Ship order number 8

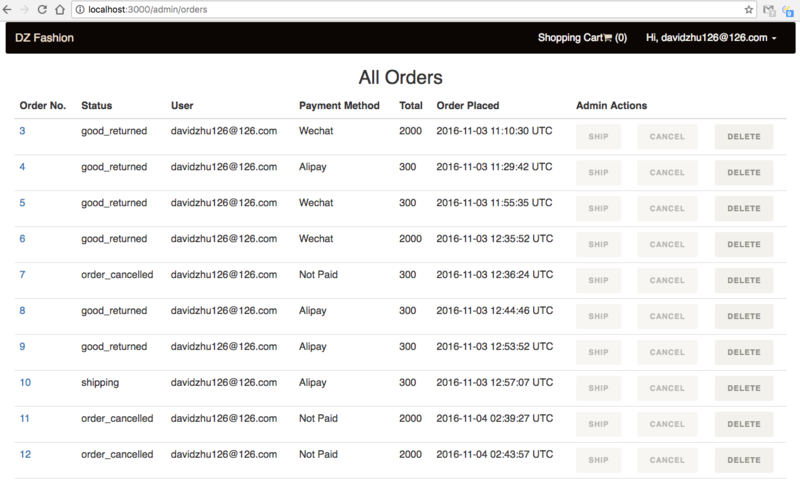coord(598,316)
